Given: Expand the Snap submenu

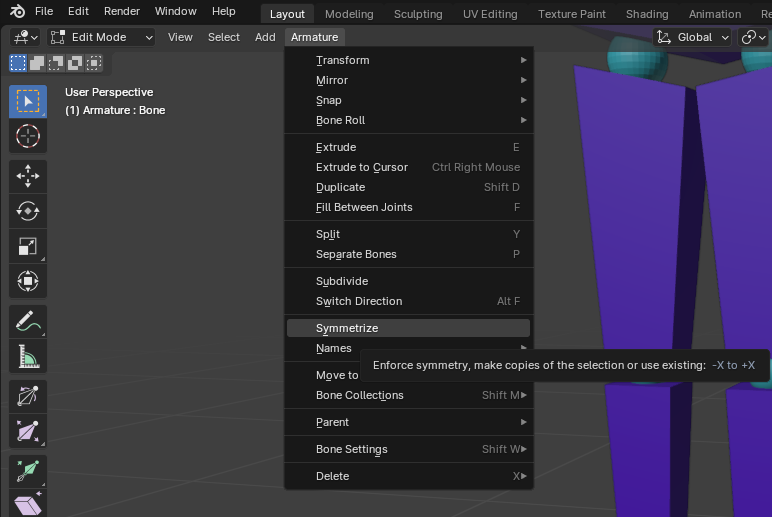Looking at the screenshot, I should tap(409, 100).
